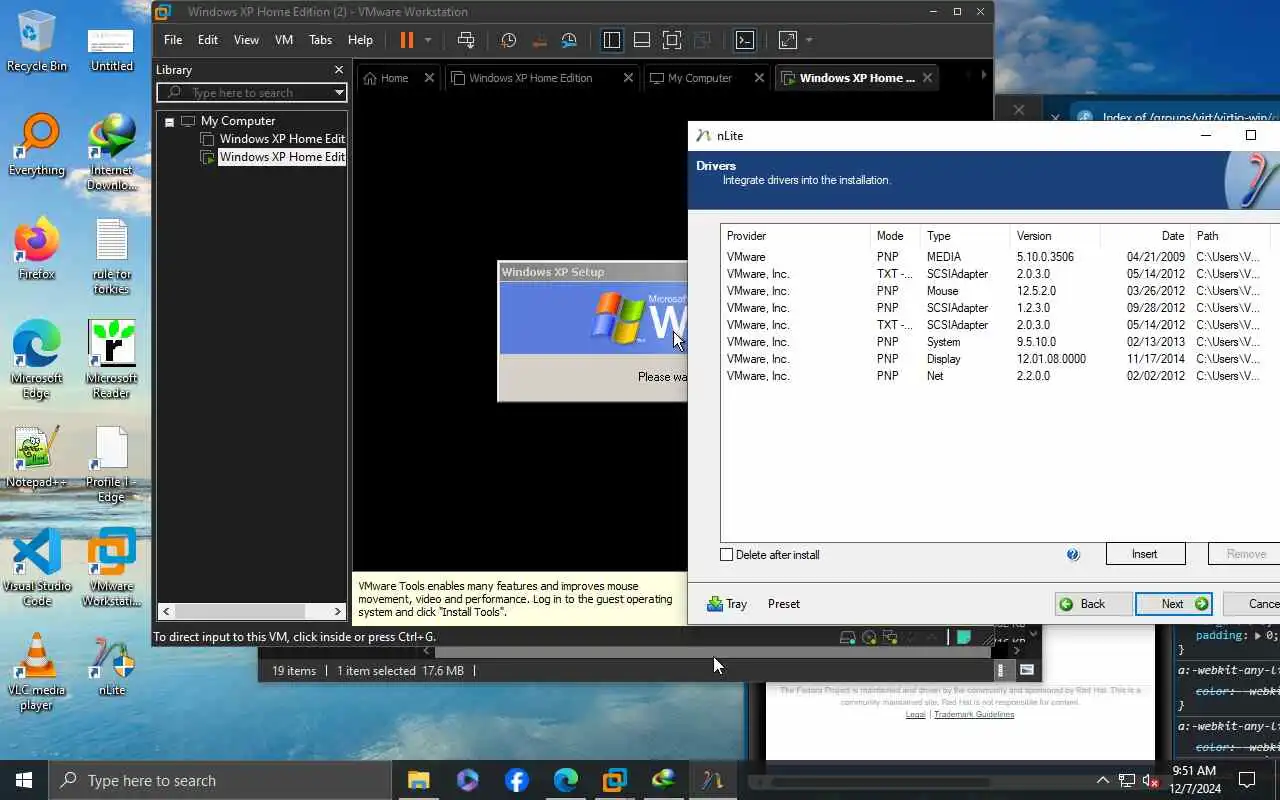Click the hard disk status icon in VMware
Screen dimensions: 1280x800
tap(848, 637)
